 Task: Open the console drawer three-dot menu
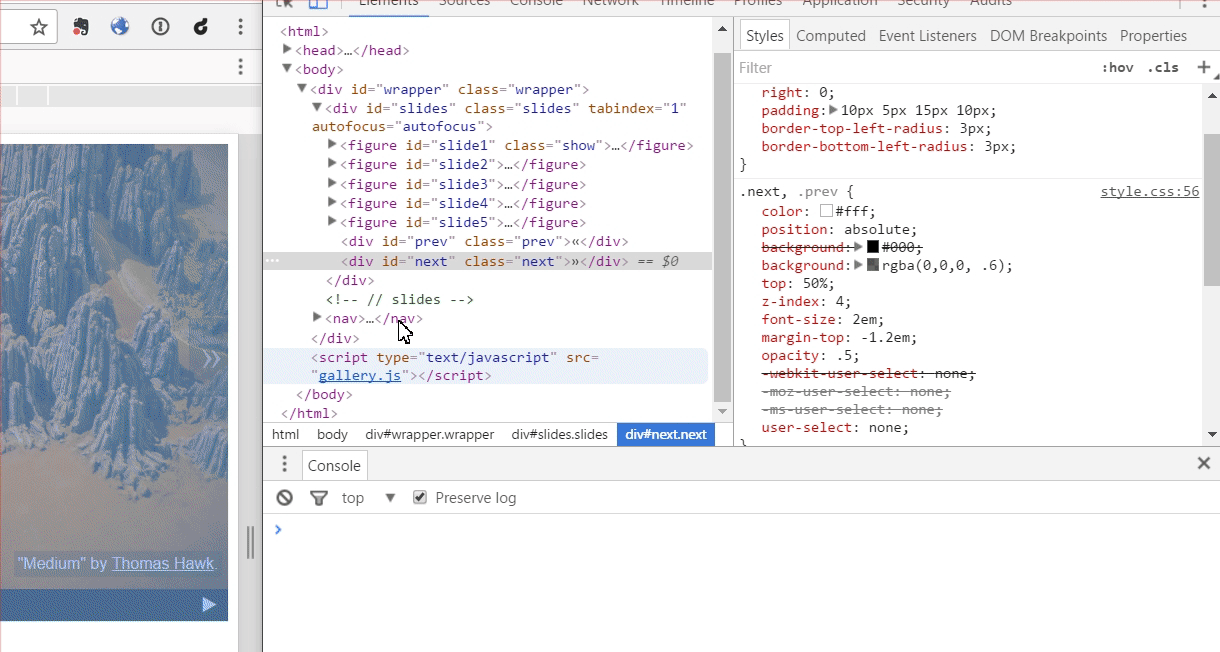click(284, 464)
